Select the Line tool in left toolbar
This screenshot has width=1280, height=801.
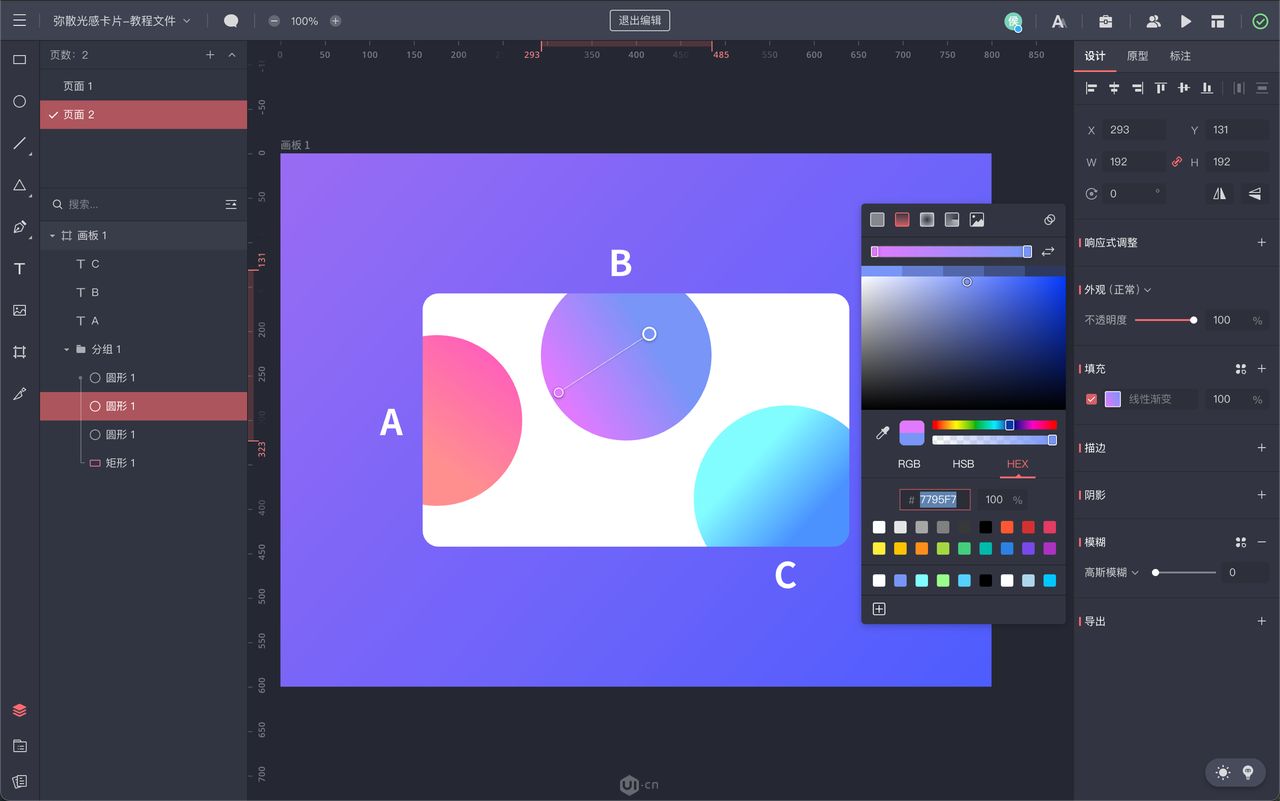point(19,144)
